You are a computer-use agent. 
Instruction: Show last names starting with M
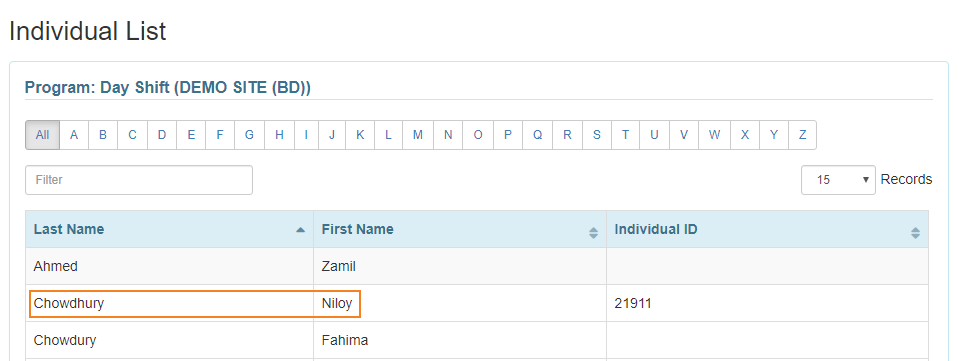418,135
